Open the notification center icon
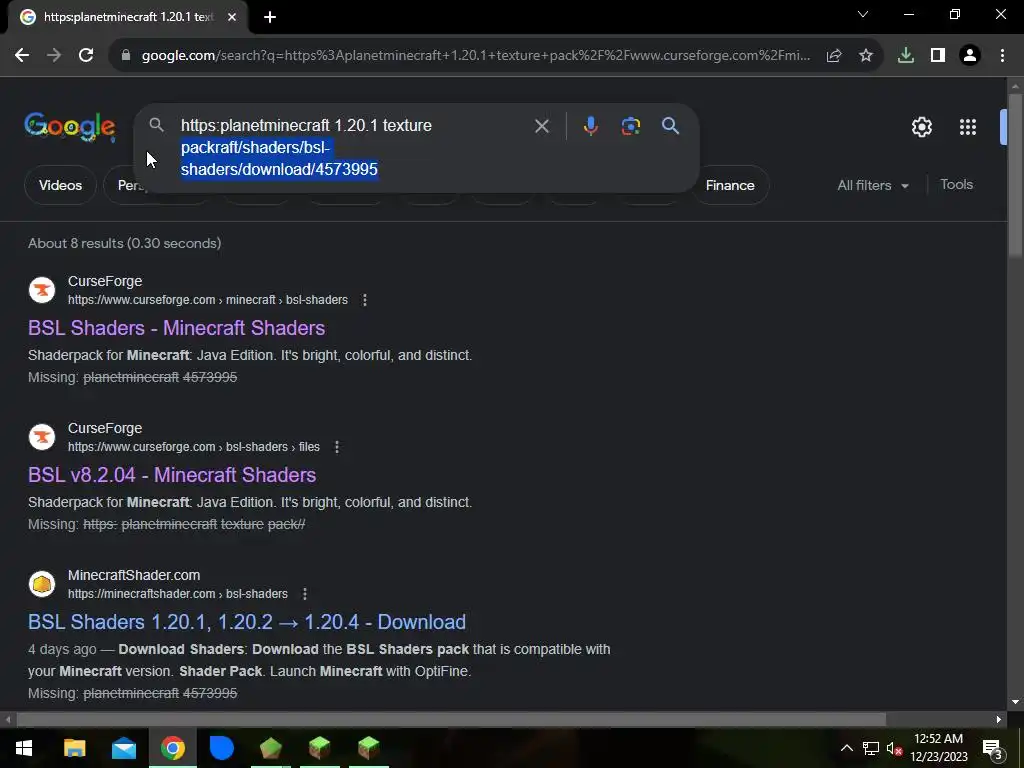This screenshot has width=1024, height=768. [992, 749]
